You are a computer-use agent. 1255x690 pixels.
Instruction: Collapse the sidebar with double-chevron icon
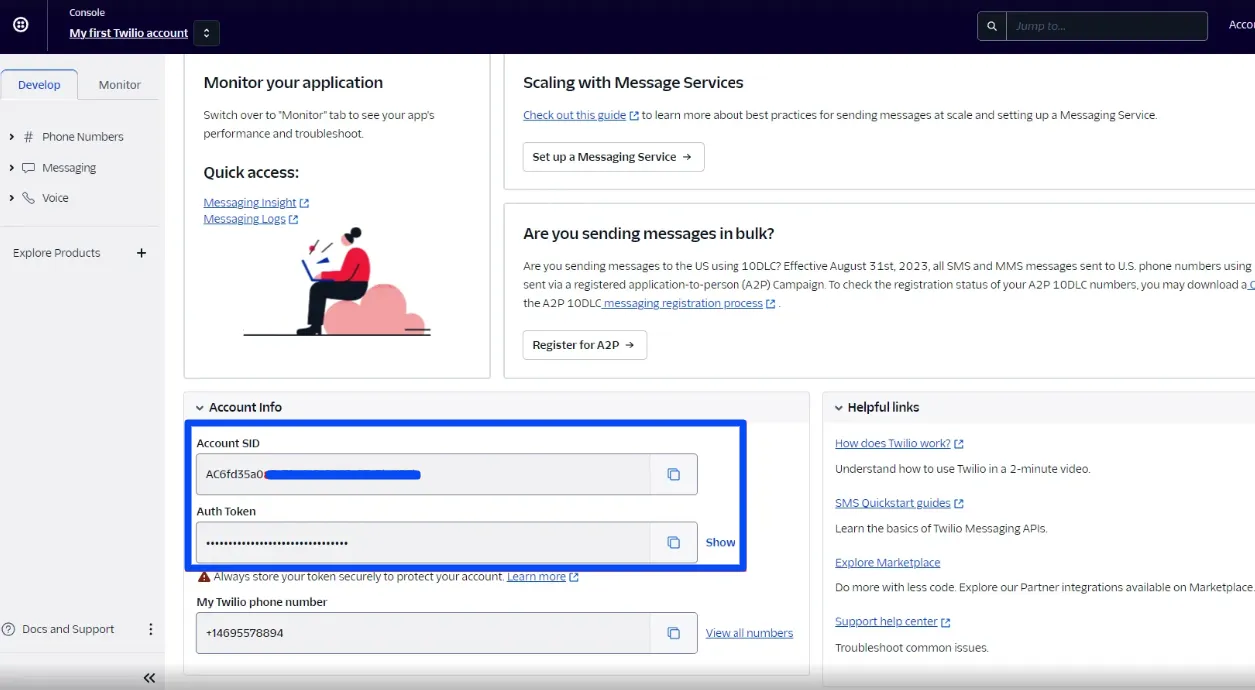click(x=149, y=678)
